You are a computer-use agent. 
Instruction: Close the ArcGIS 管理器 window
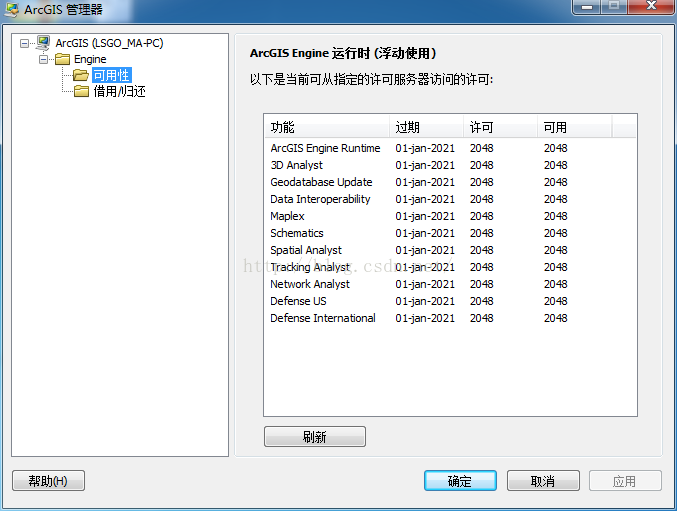(x=652, y=6)
